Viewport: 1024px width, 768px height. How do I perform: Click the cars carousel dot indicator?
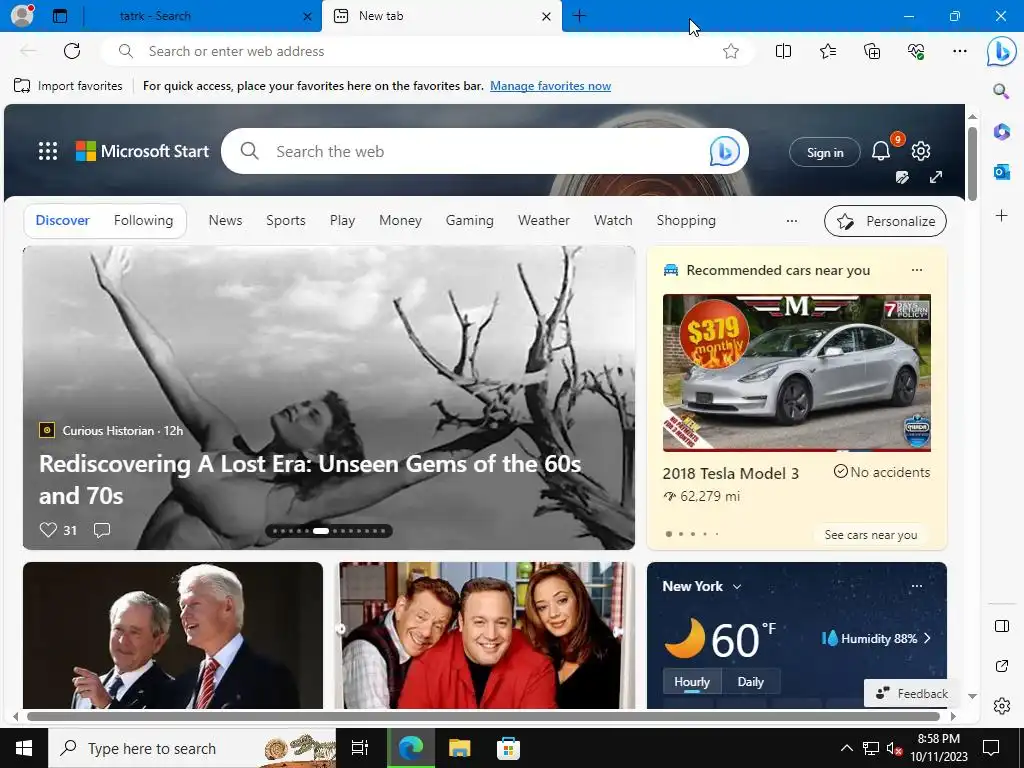[x=692, y=534]
